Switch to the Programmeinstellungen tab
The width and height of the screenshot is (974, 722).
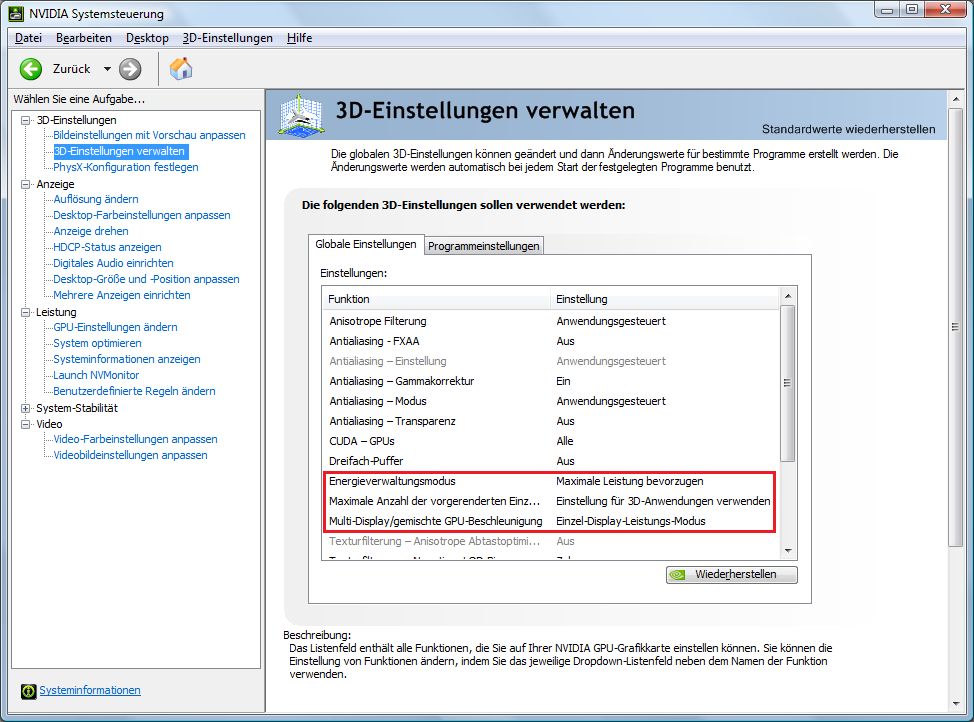pyautogui.click(x=483, y=246)
